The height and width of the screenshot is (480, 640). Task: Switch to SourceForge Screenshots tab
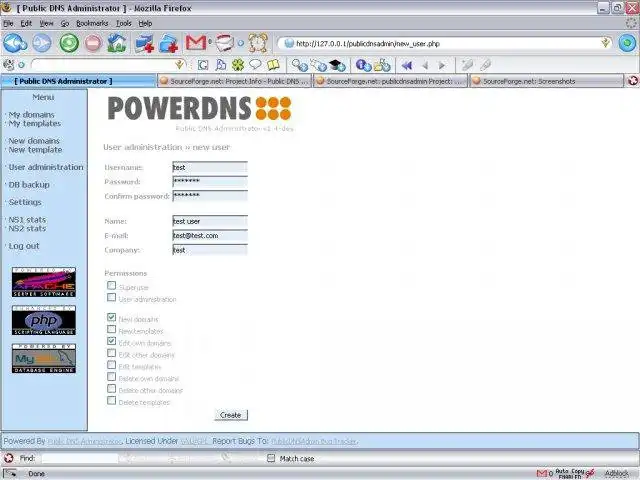[547, 81]
